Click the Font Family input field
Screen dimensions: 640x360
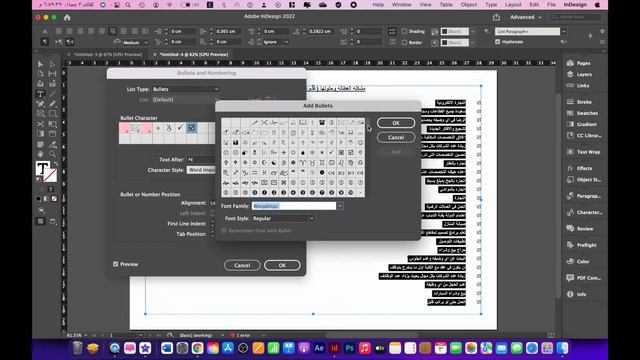(x=294, y=206)
